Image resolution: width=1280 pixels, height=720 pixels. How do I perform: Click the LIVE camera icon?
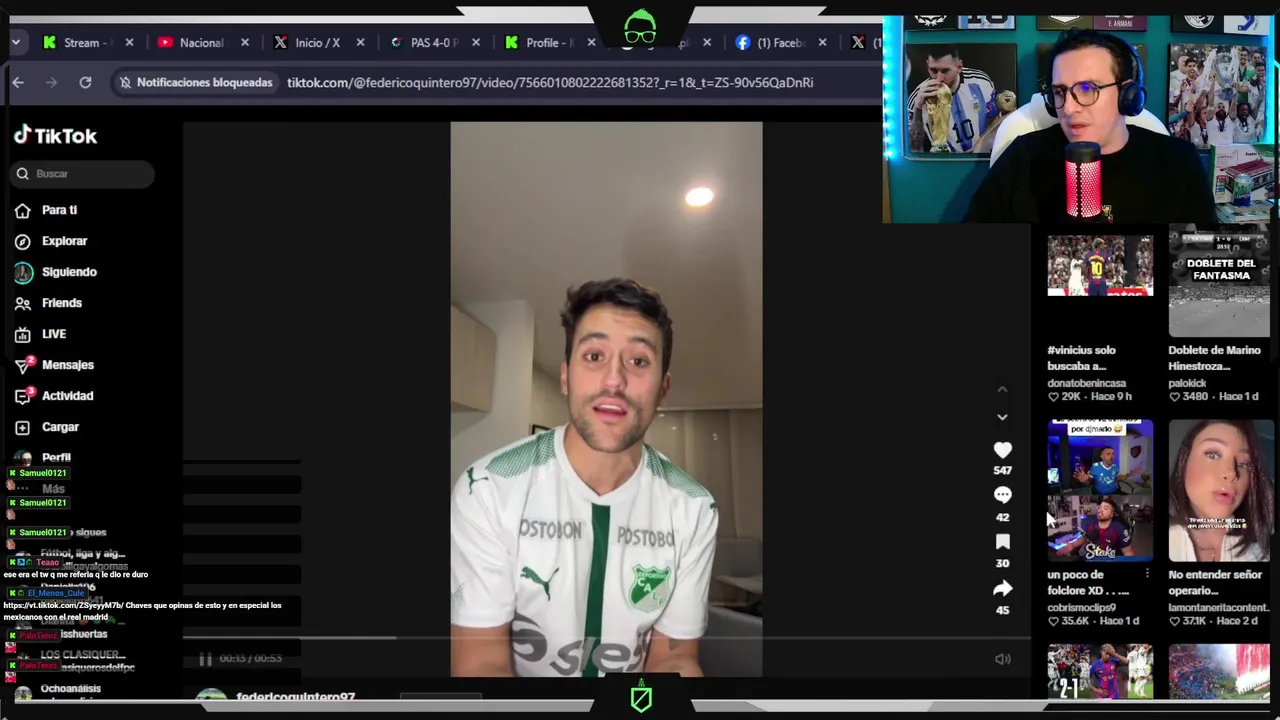tap(23, 334)
